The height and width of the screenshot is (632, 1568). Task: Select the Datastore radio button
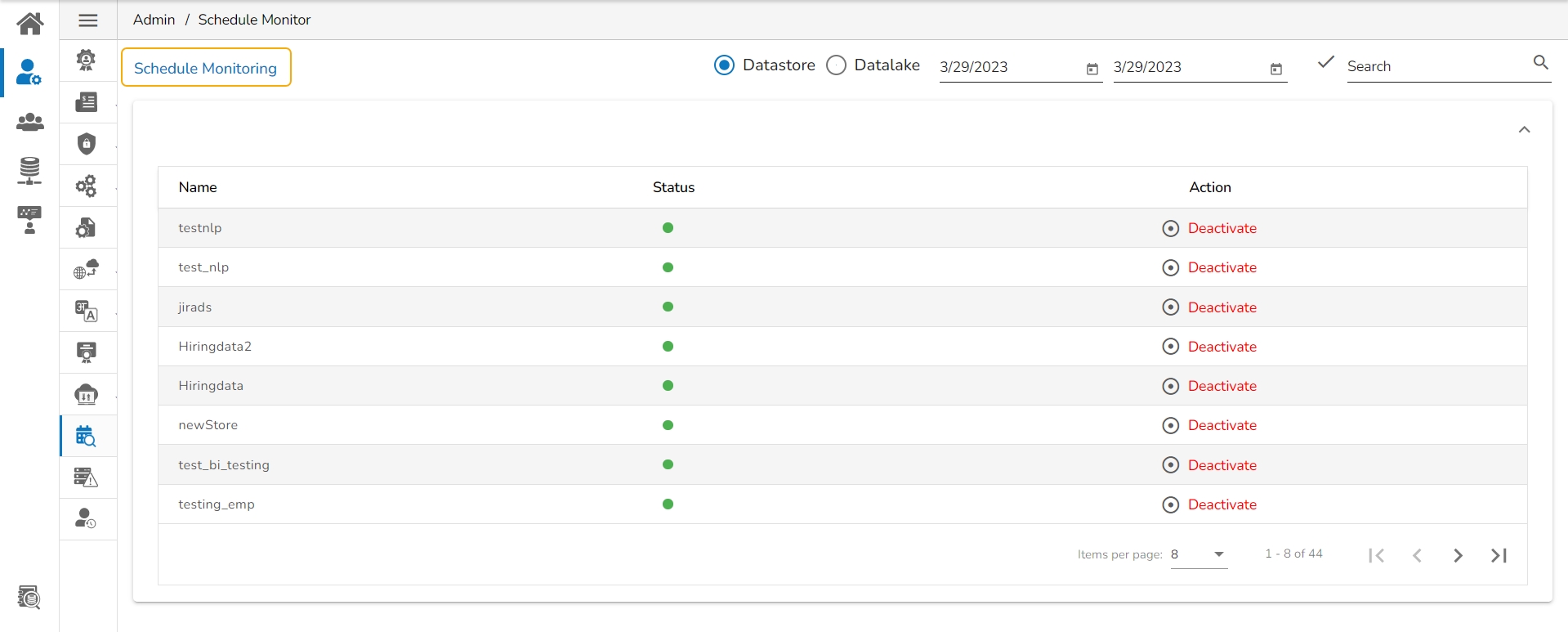724,65
